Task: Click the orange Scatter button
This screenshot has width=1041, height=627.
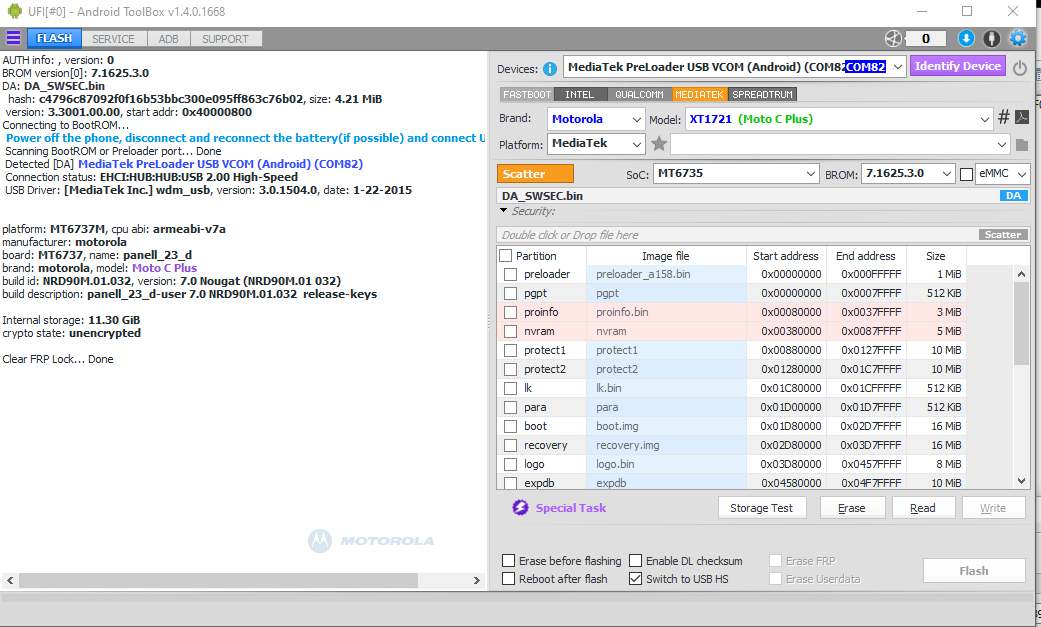Action: click(x=535, y=173)
